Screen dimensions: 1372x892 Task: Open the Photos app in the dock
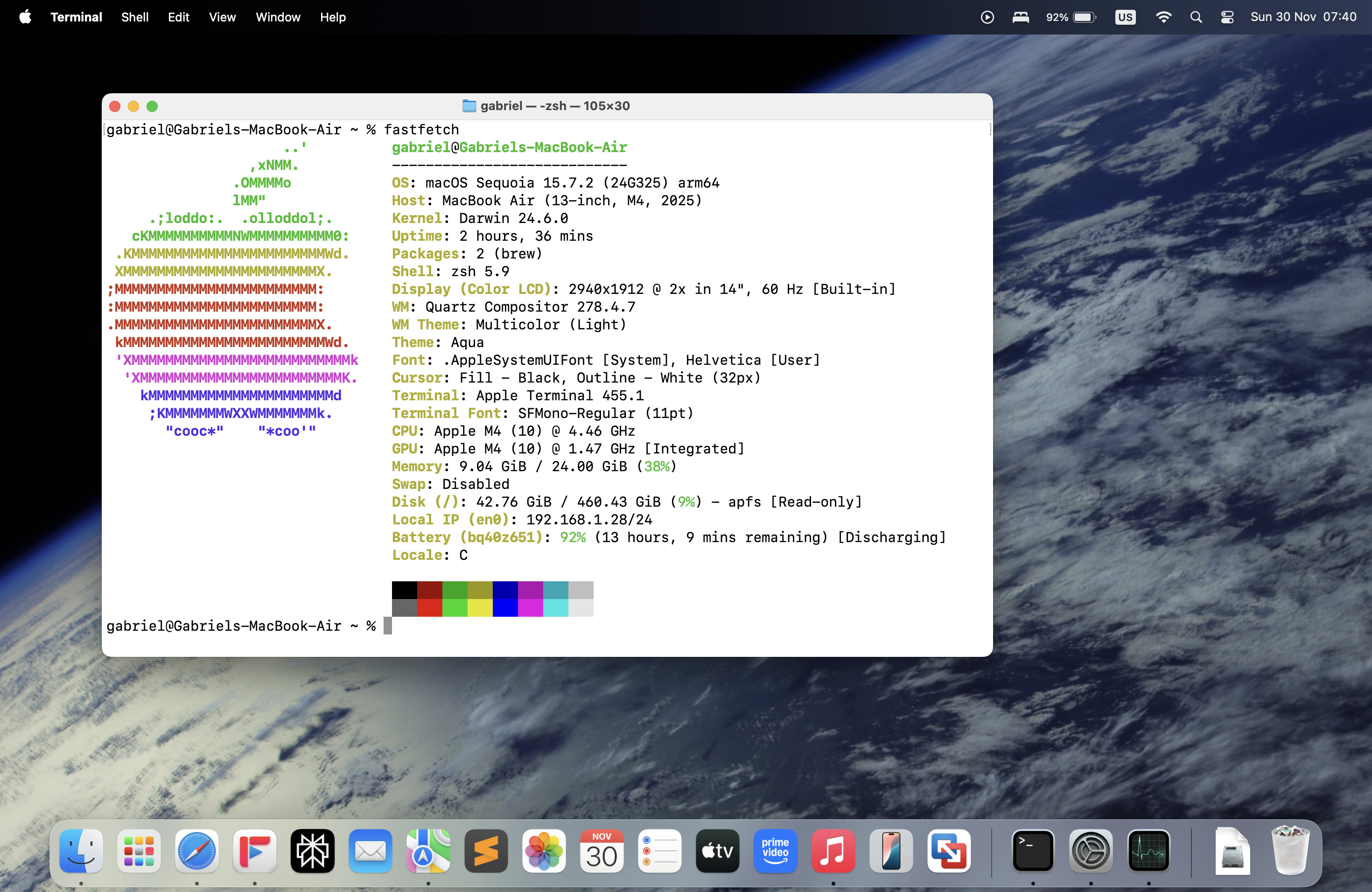pyautogui.click(x=544, y=850)
